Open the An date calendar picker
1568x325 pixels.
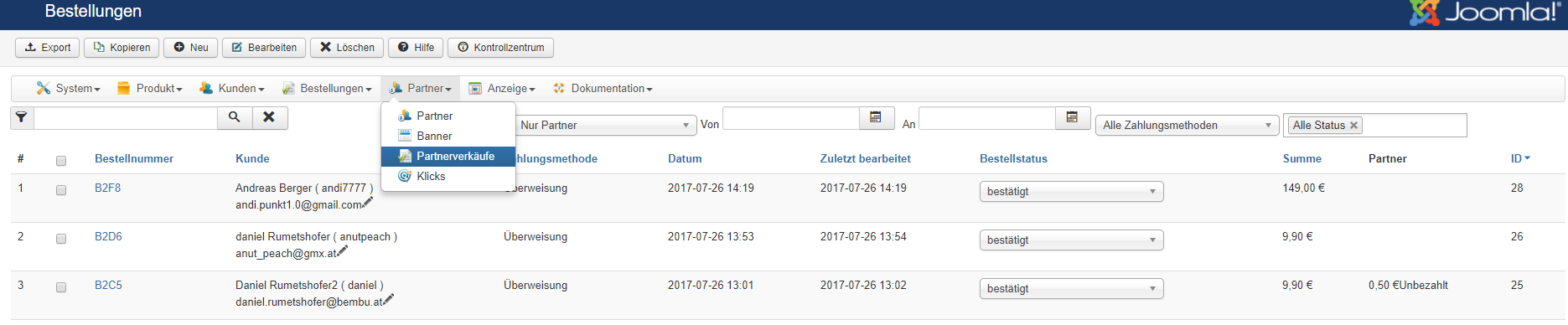[x=1072, y=118]
